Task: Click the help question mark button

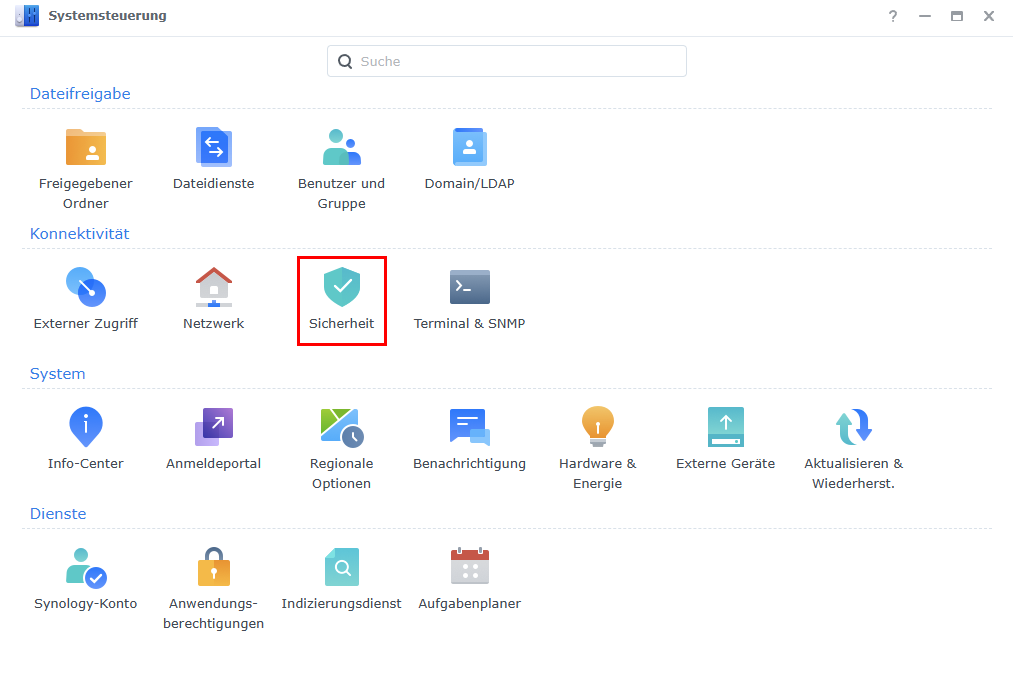Action: (x=893, y=16)
